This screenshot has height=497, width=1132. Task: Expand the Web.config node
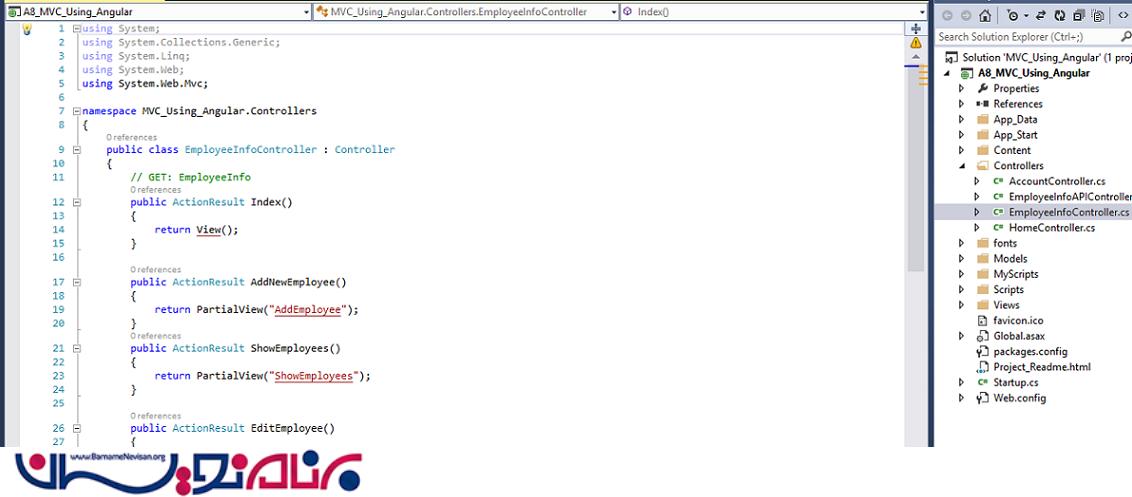pyautogui.click(x=962, y=398)
